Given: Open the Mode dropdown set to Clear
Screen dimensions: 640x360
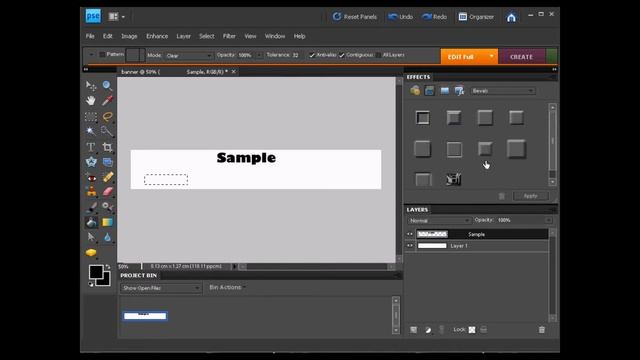Looking at the screenshot, I should click(x=189, y=56).
